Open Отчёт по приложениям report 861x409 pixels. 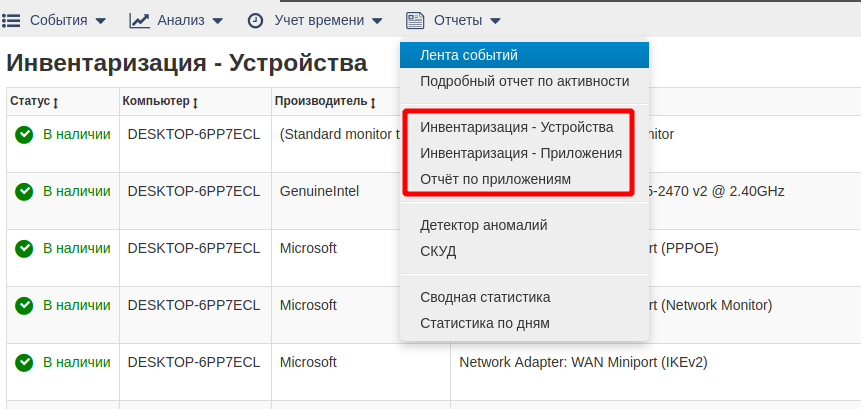point(495,179)
